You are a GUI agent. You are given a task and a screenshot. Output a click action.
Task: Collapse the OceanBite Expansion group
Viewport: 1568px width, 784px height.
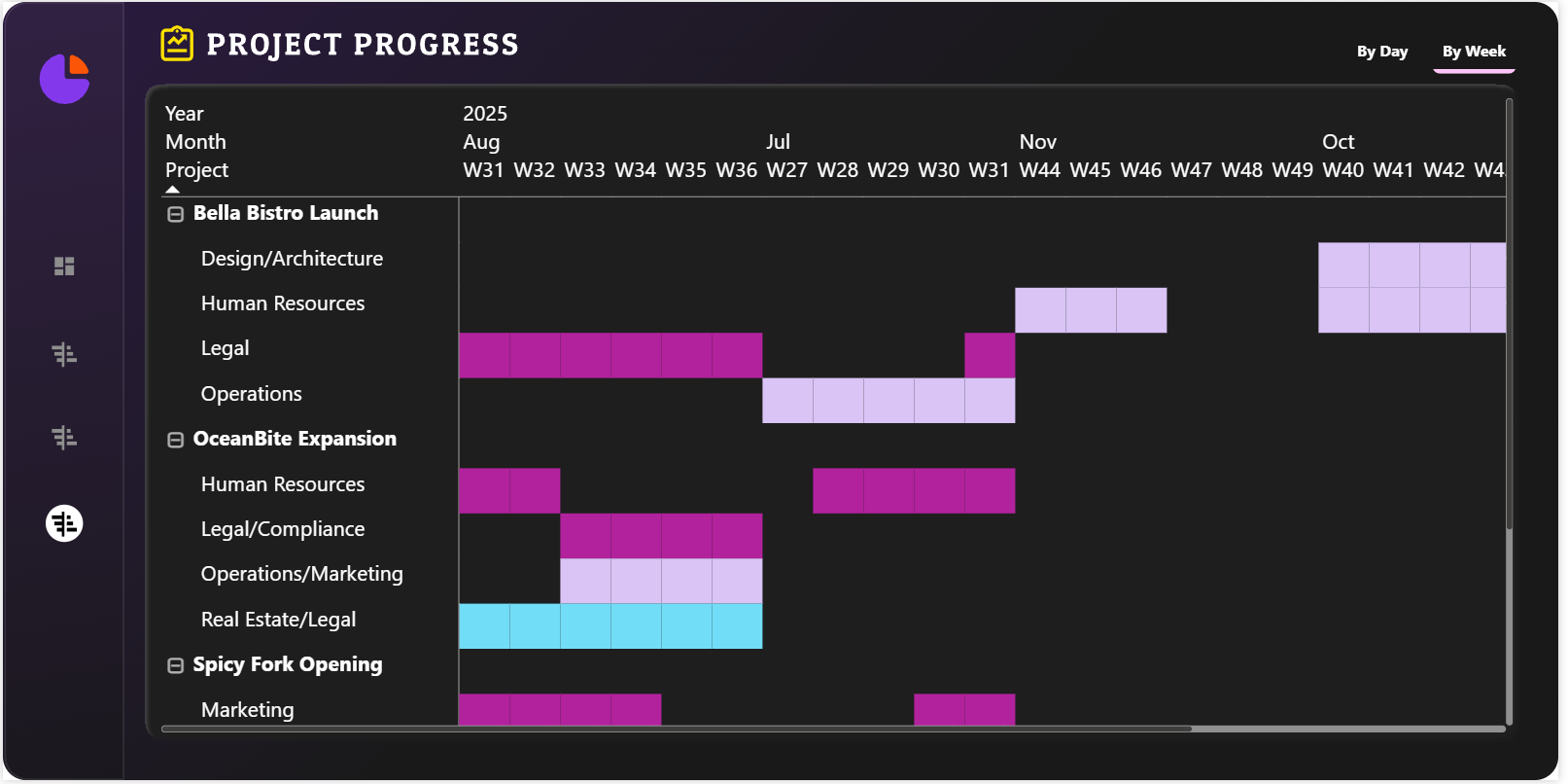click(175, 440)
